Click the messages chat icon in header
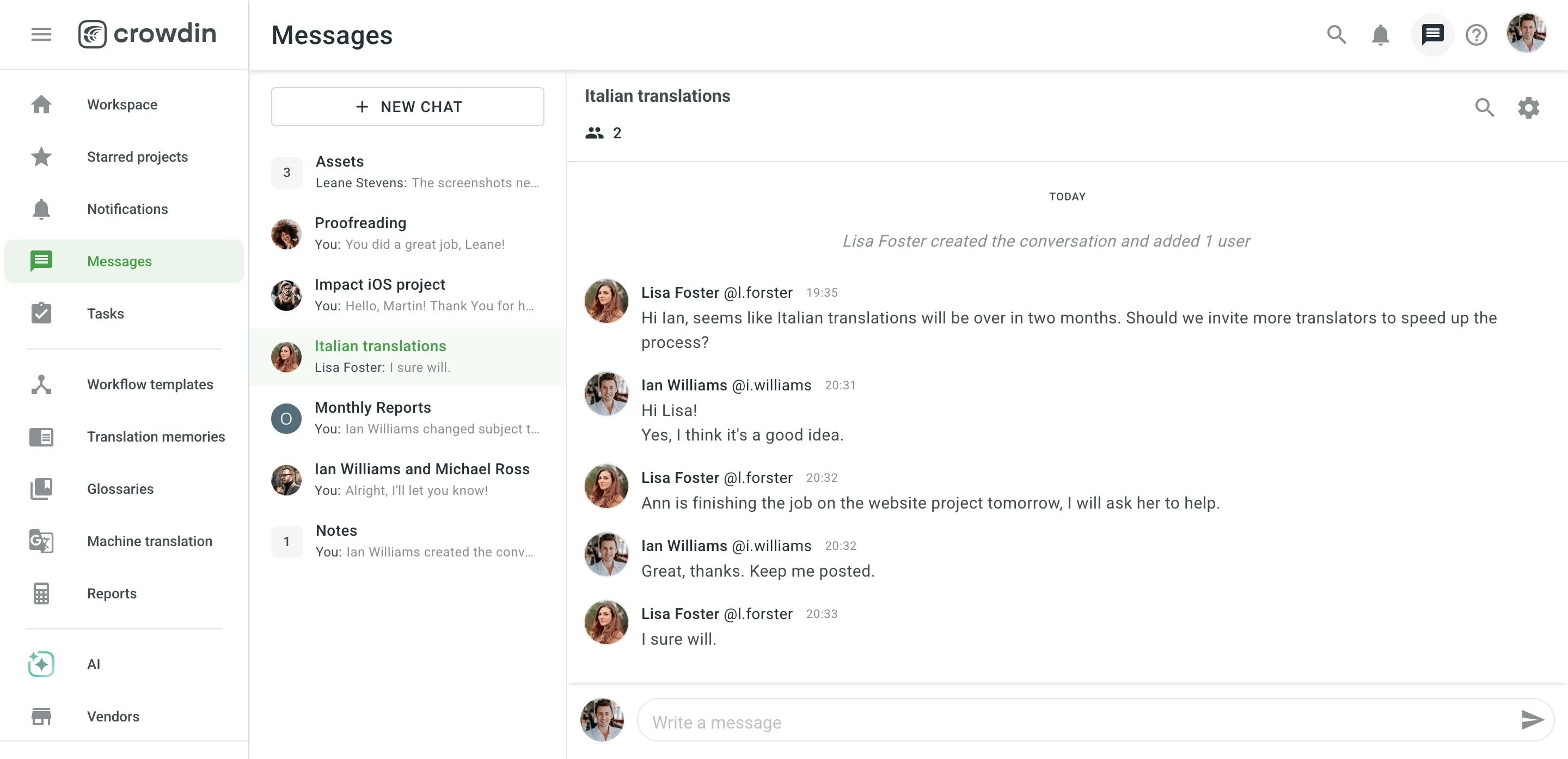 (x=1432, y=35)
